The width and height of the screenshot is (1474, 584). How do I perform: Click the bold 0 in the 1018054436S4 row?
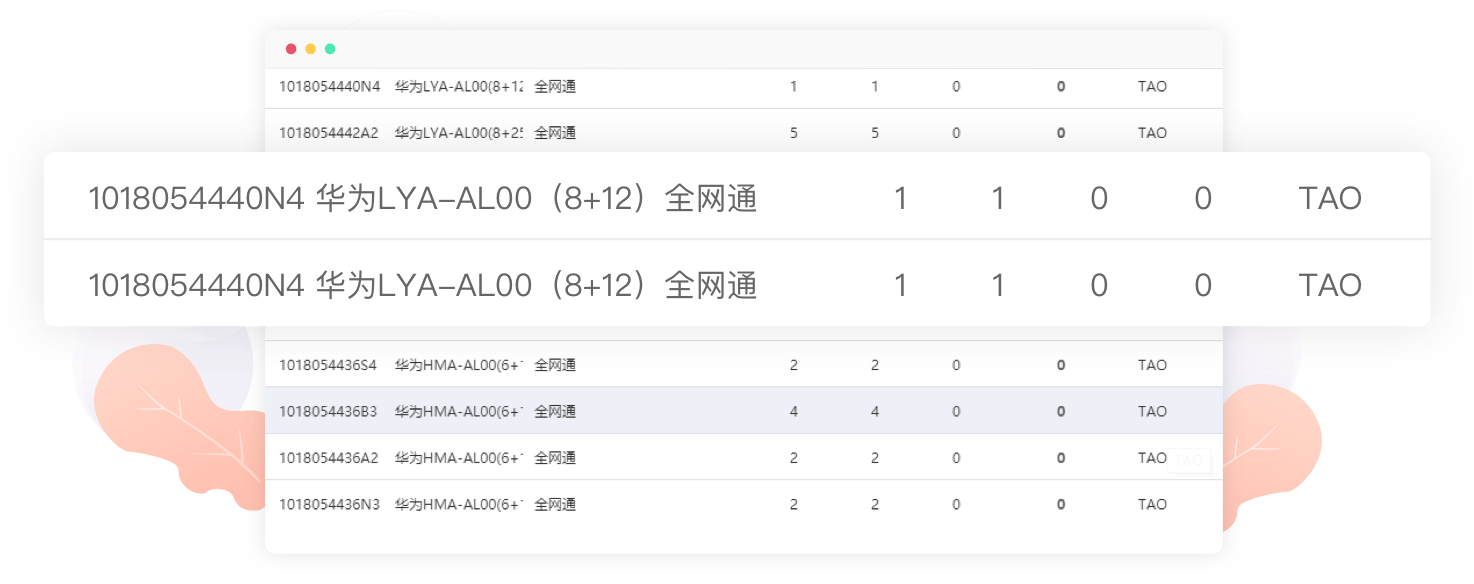1061,365
